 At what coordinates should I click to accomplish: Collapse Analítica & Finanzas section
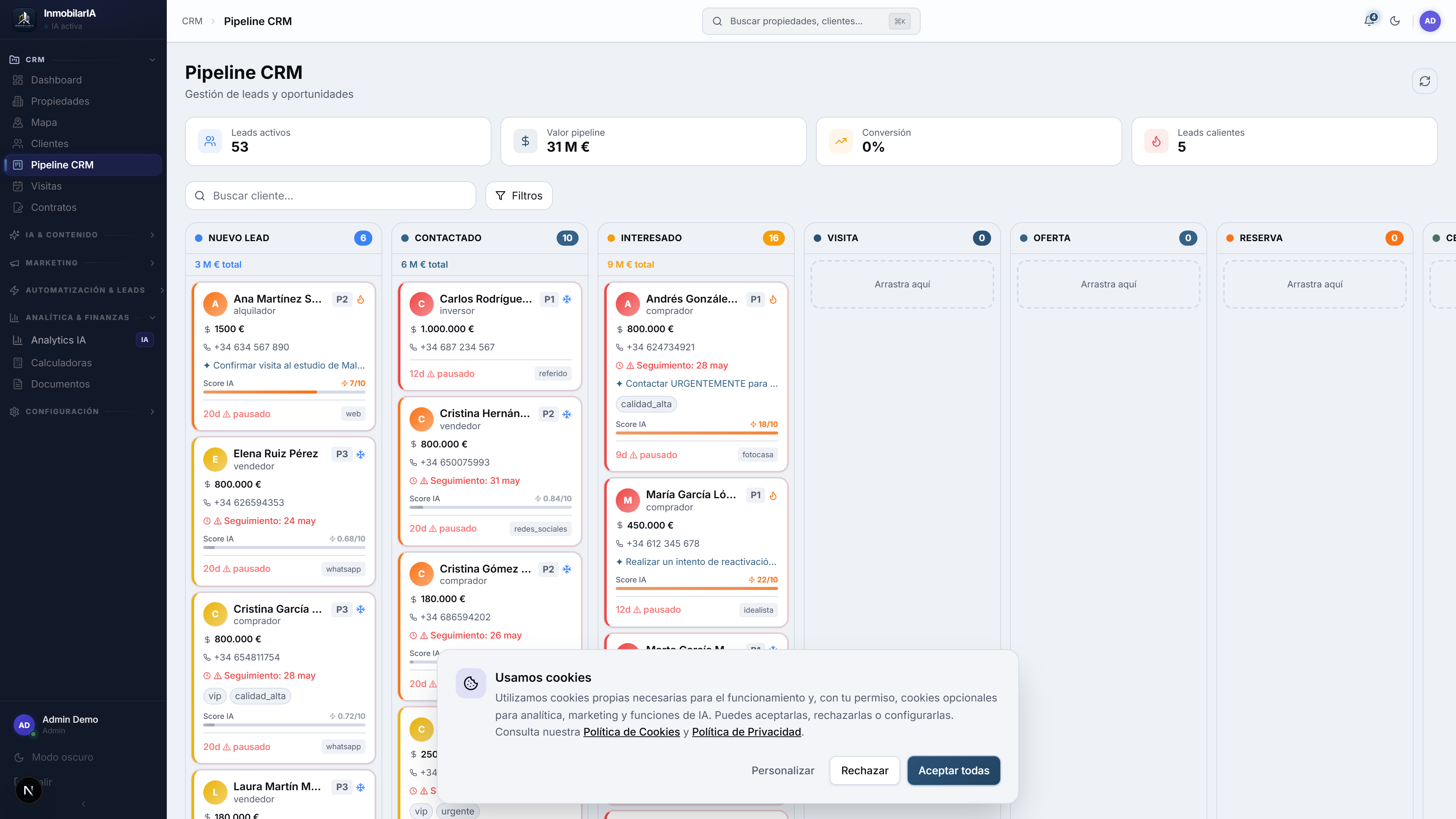[83, 318]
